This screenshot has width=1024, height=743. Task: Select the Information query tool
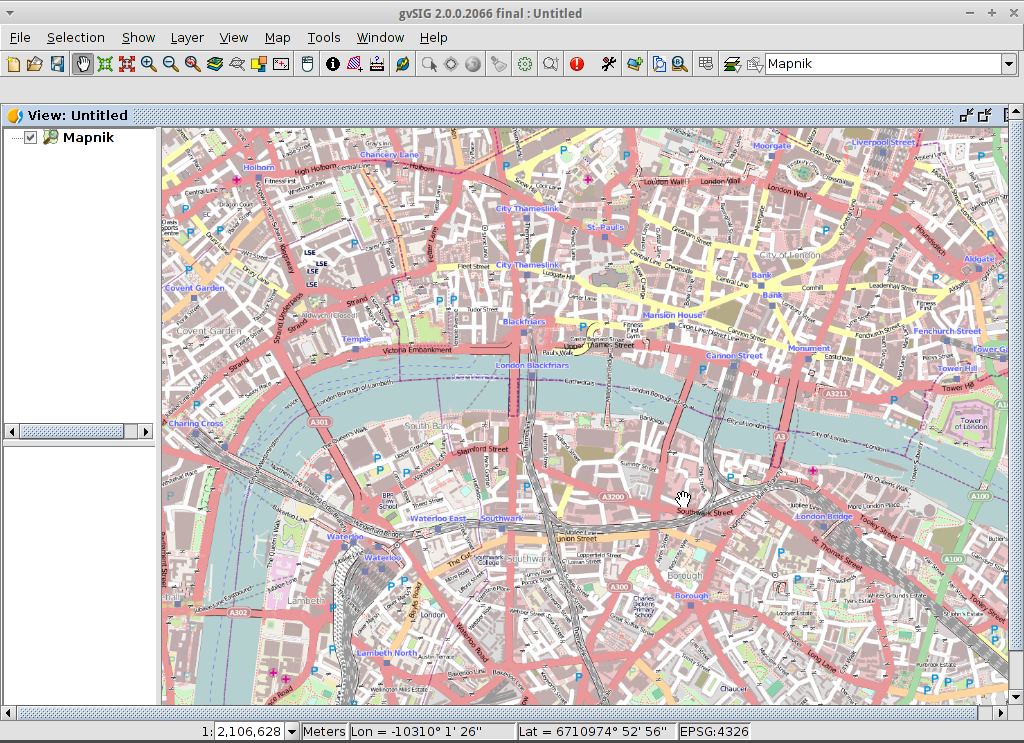[333, 64]
